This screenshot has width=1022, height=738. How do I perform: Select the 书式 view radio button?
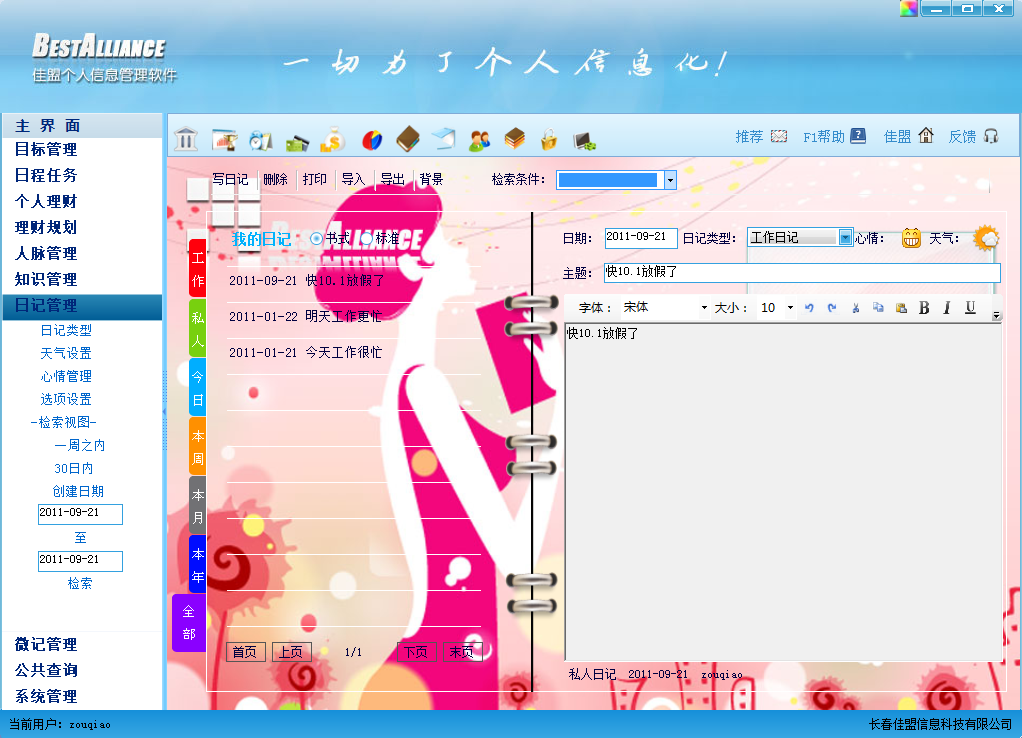coord(317,239)
